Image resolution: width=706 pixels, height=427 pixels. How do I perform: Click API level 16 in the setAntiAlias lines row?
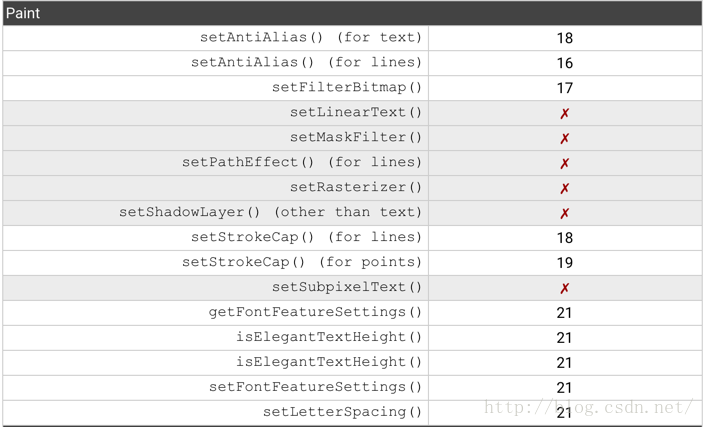pos(565,63)
